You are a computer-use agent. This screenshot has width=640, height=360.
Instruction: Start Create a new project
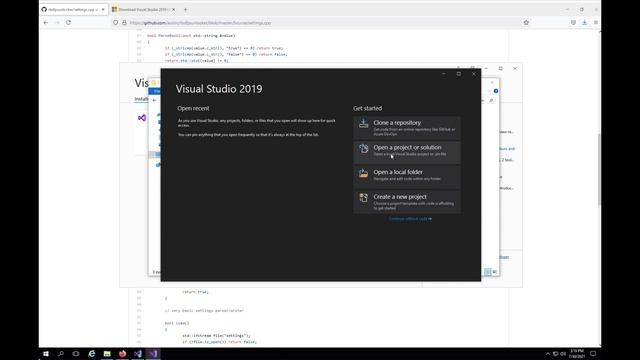point(407,202)
